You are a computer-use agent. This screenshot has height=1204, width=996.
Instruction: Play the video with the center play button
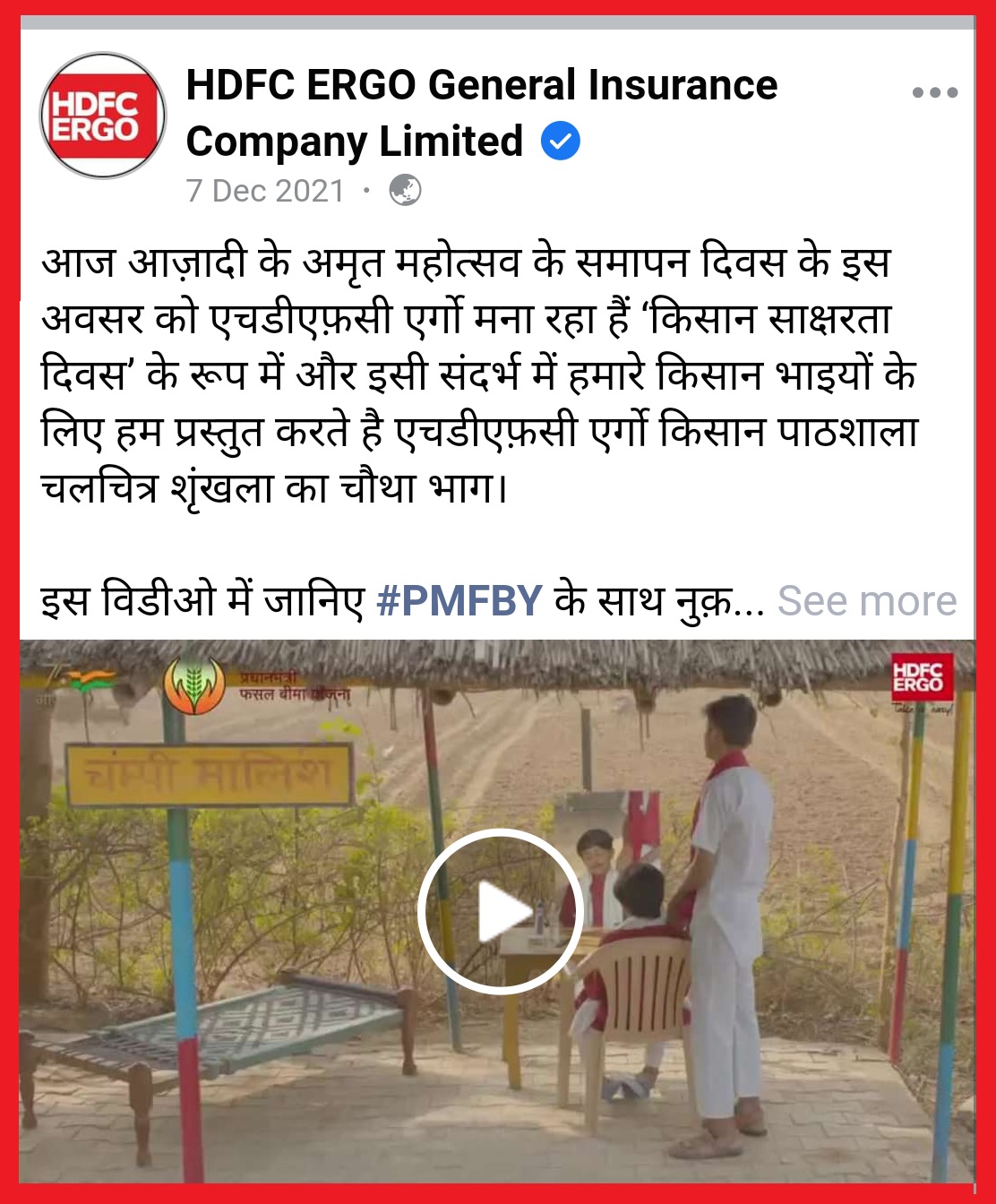click(501, 912)
